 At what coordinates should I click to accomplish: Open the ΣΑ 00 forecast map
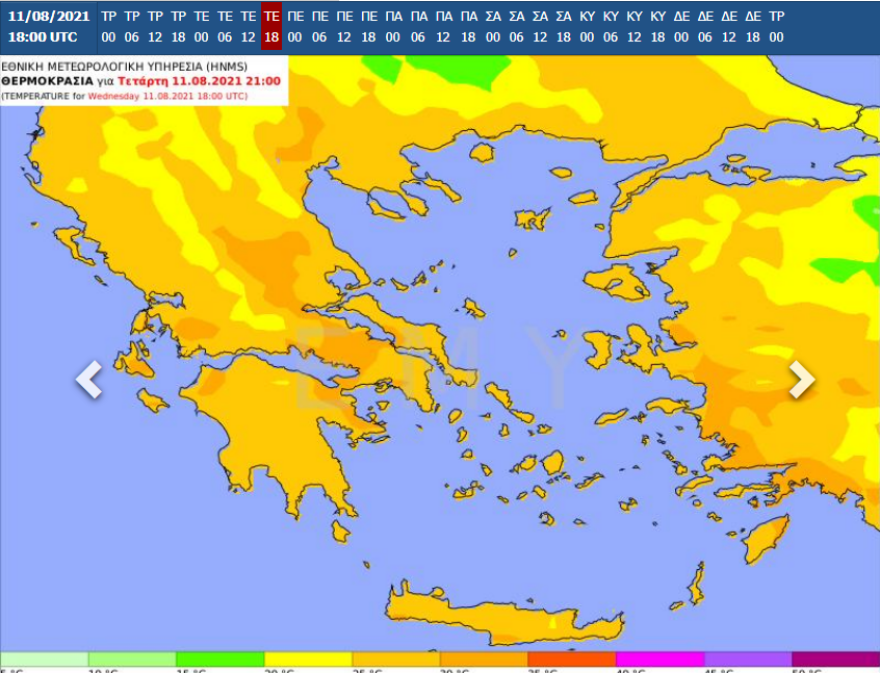click(493, 26)
